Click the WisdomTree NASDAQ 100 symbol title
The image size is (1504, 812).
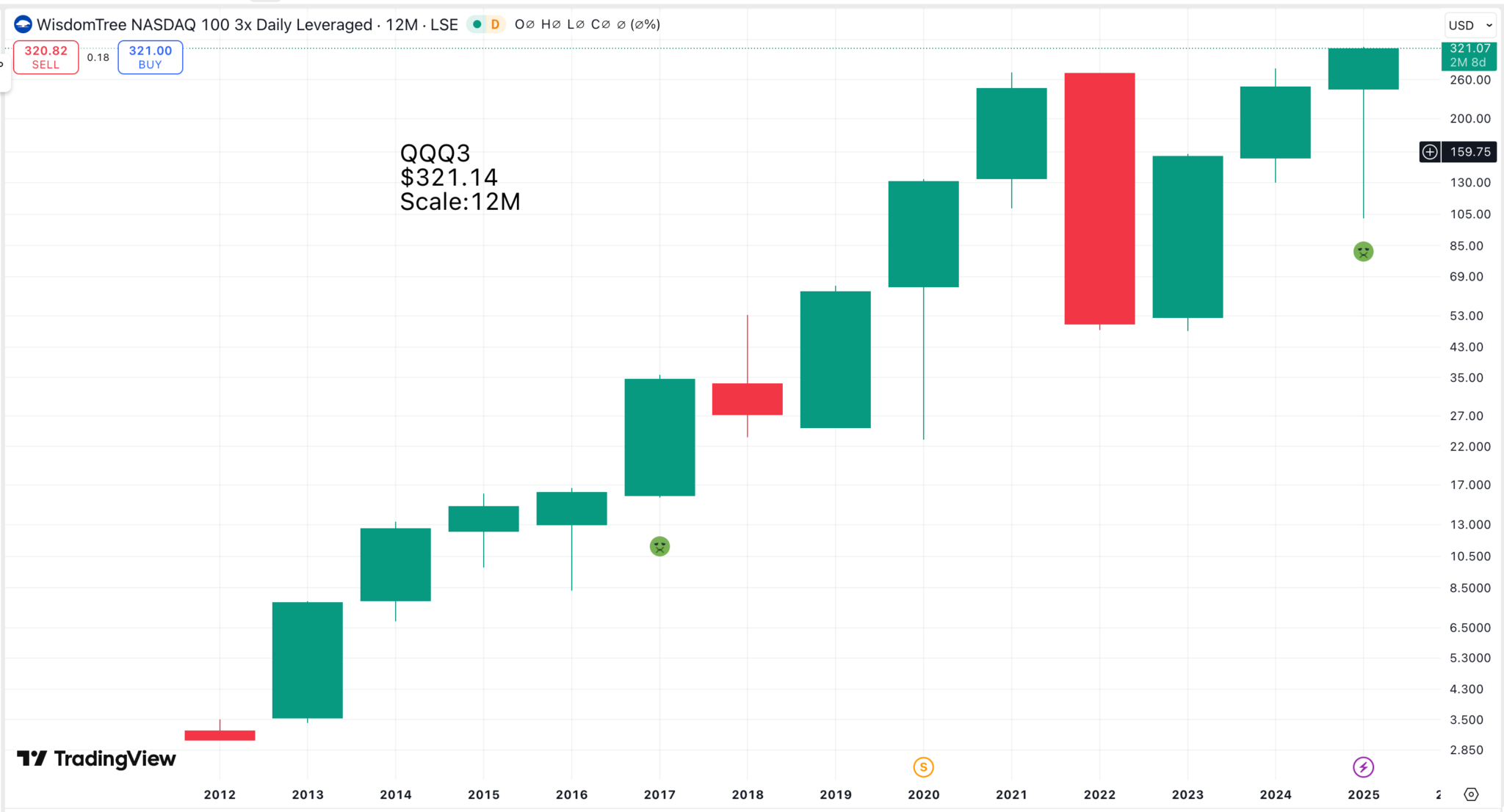click(204, 25)
